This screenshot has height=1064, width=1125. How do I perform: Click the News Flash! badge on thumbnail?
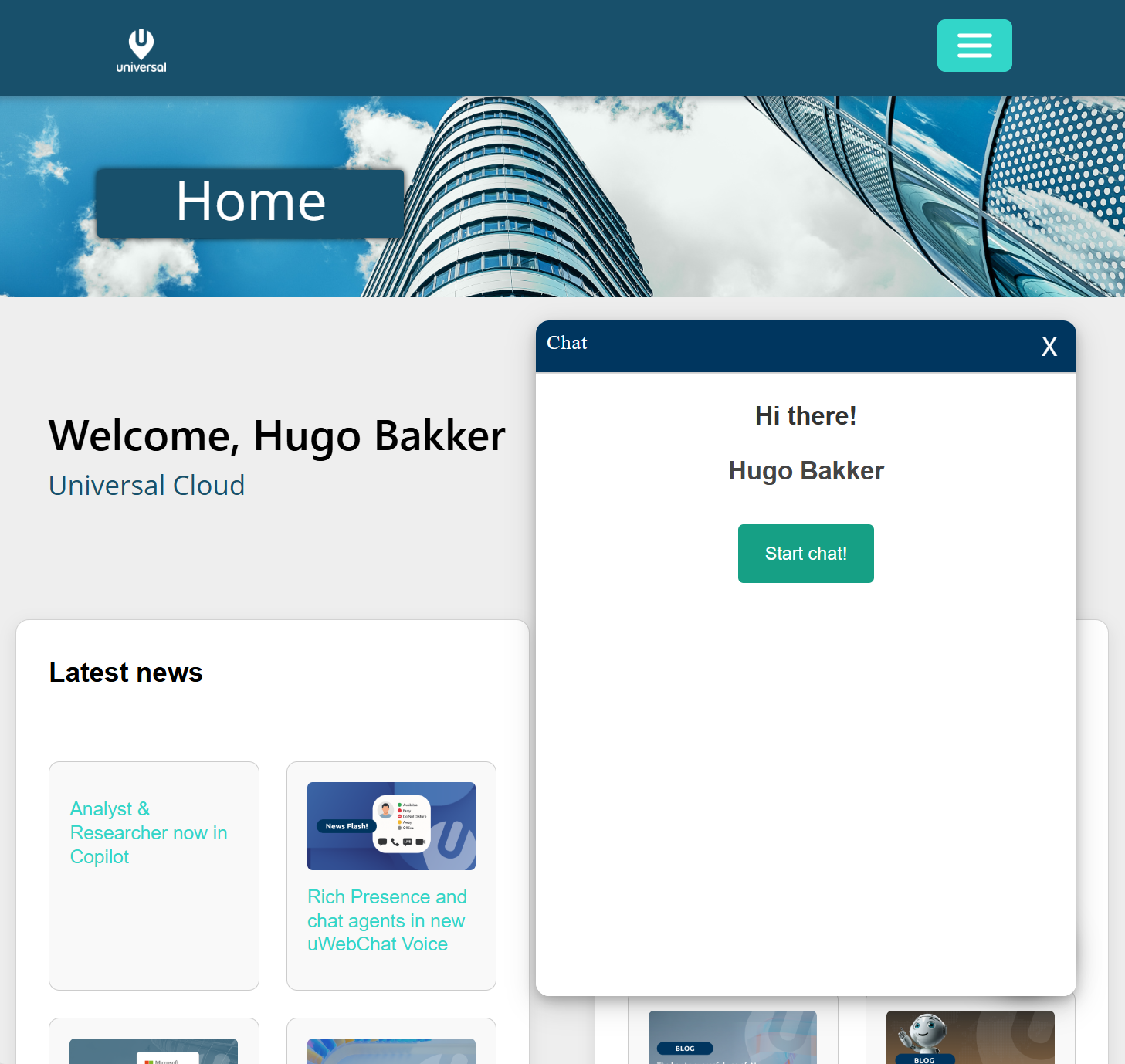coord(346,826)
